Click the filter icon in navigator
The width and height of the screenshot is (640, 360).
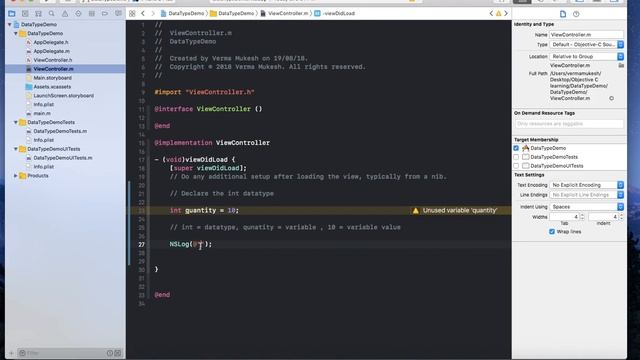(22, 353)
